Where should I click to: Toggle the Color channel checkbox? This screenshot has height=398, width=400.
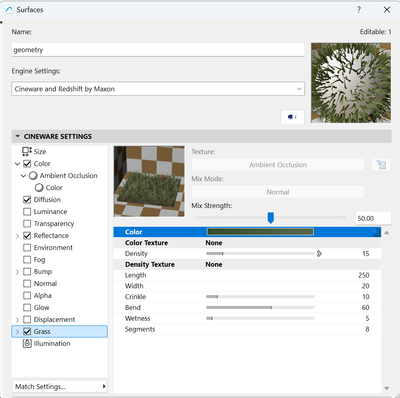(x=27, y=164)
